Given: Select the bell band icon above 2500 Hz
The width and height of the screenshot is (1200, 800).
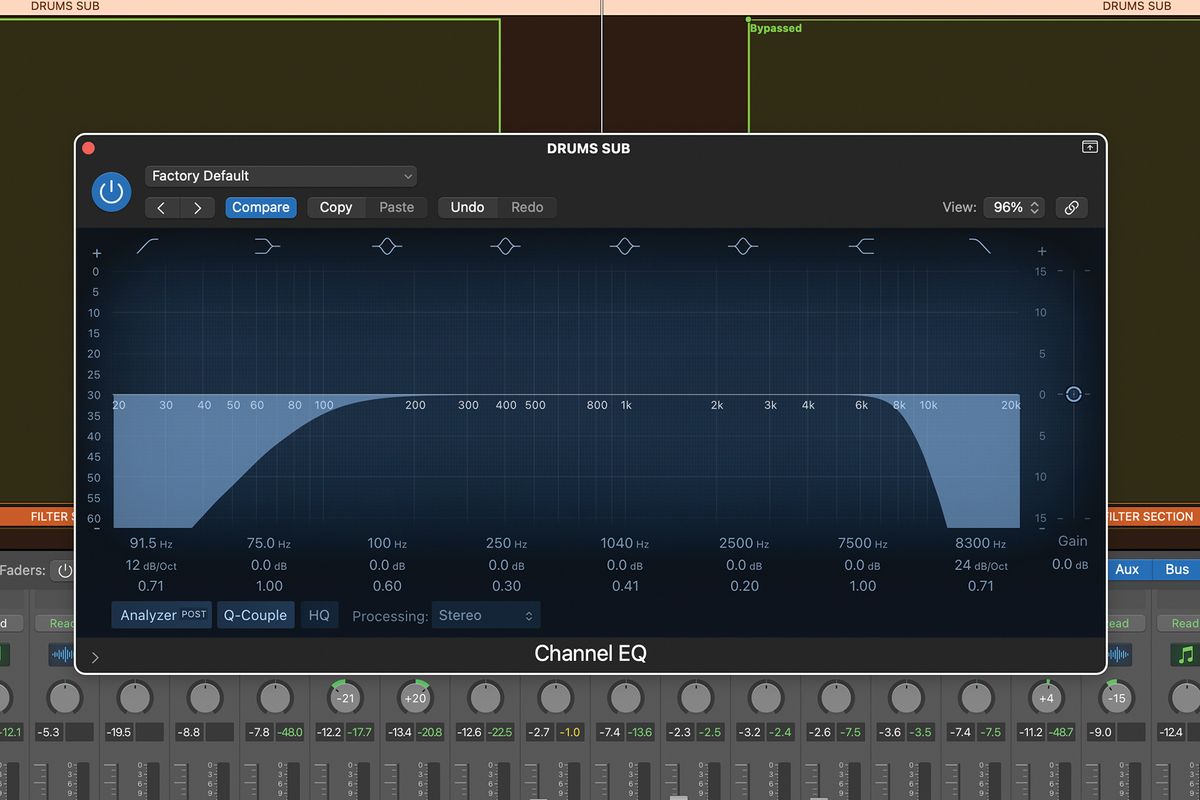Looking at the screenshot, I should pos(743,245).
